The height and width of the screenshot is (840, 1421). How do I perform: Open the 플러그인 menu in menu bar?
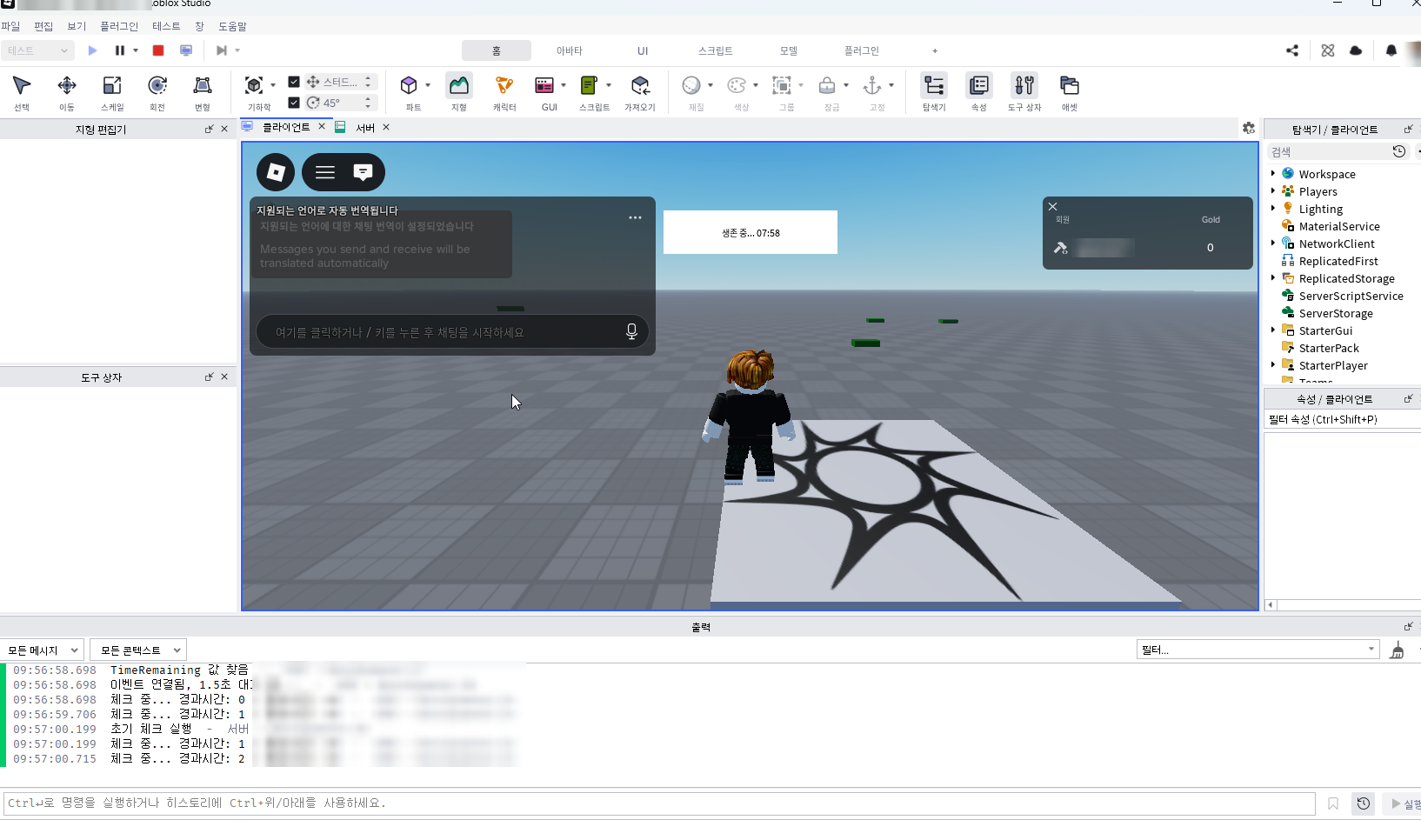coord(119,26)
